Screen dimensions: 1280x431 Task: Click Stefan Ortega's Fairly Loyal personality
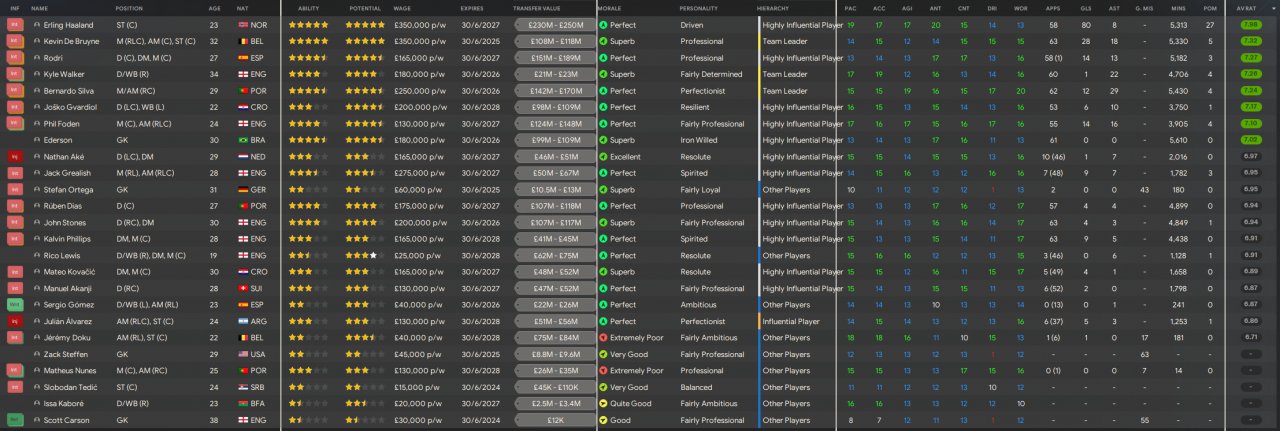tap(699, 190)
